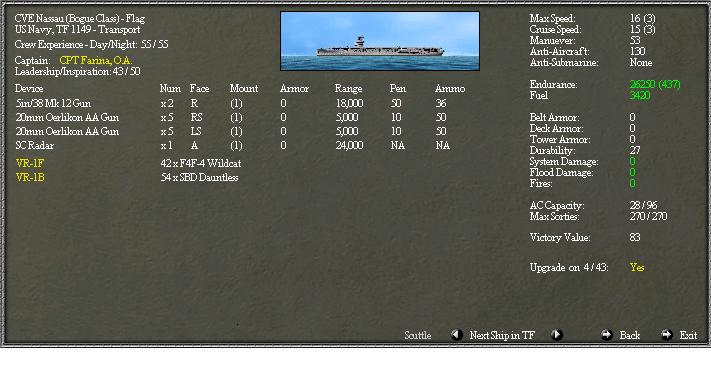Click the Ammo column header

point(450,88)
